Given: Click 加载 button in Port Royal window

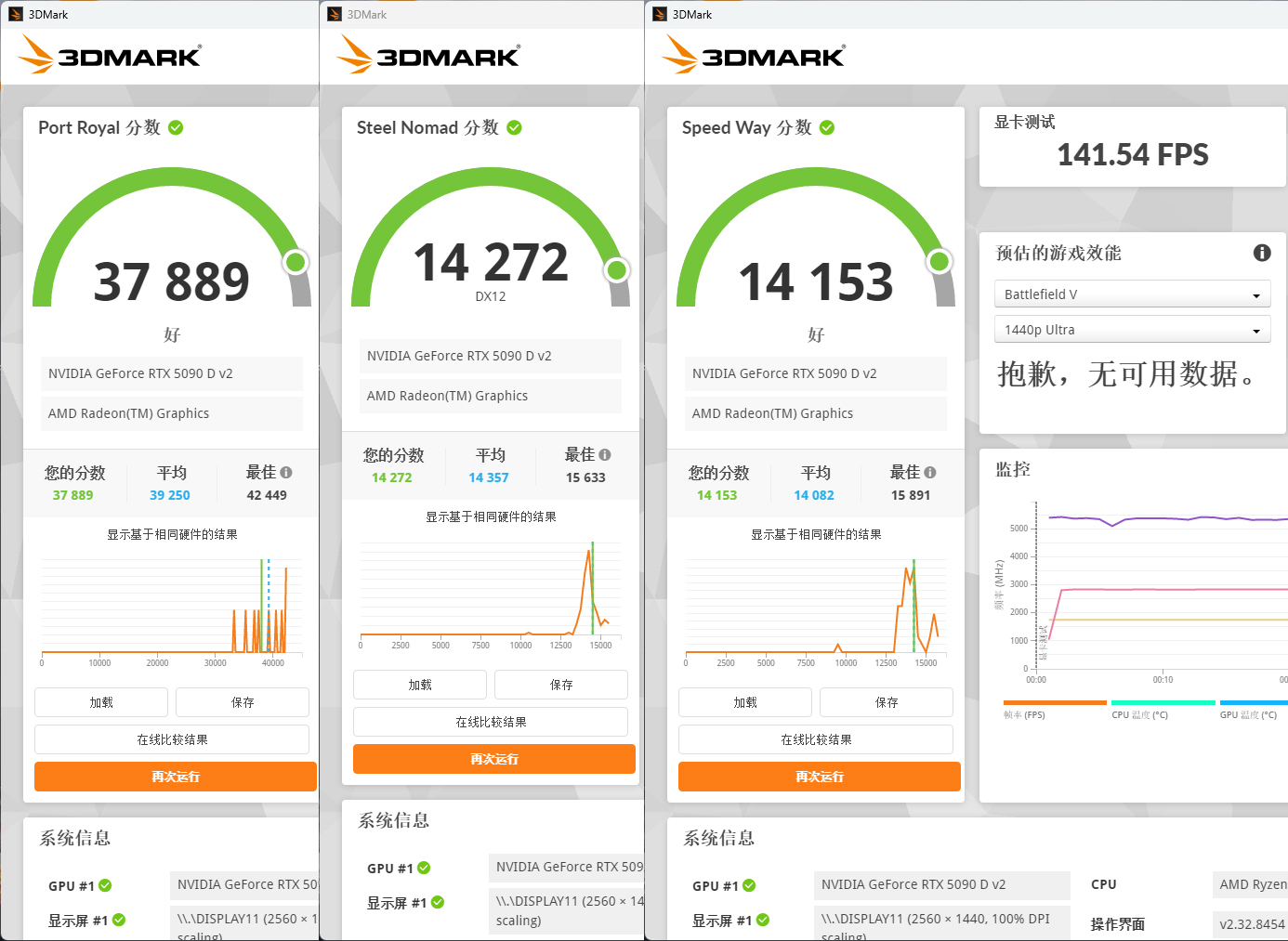Looking at the screenshot, I should 101,702.
